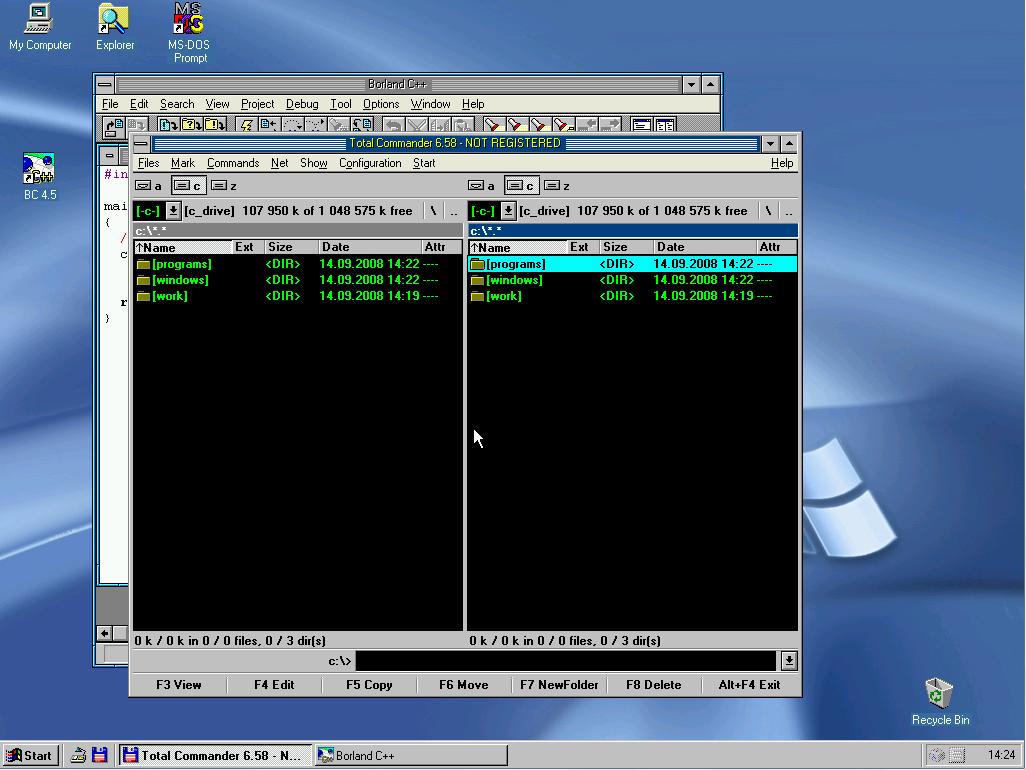Image resolution: width=1026 pixels, height=770 pixels.
Task: Select drive z in the left panel
Action: pyautogui.click(x=224, y=186)
